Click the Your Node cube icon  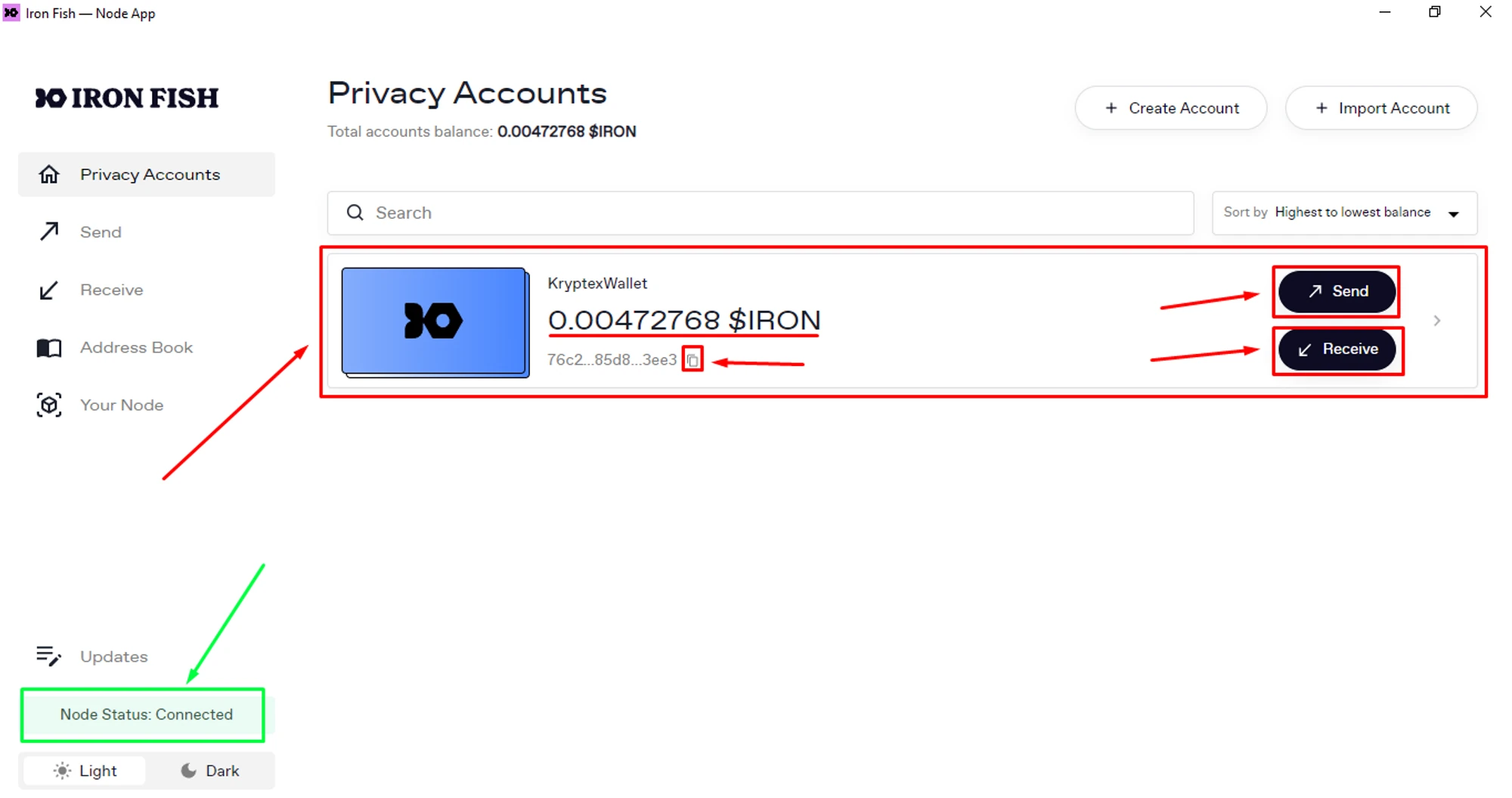pos(49,405)
